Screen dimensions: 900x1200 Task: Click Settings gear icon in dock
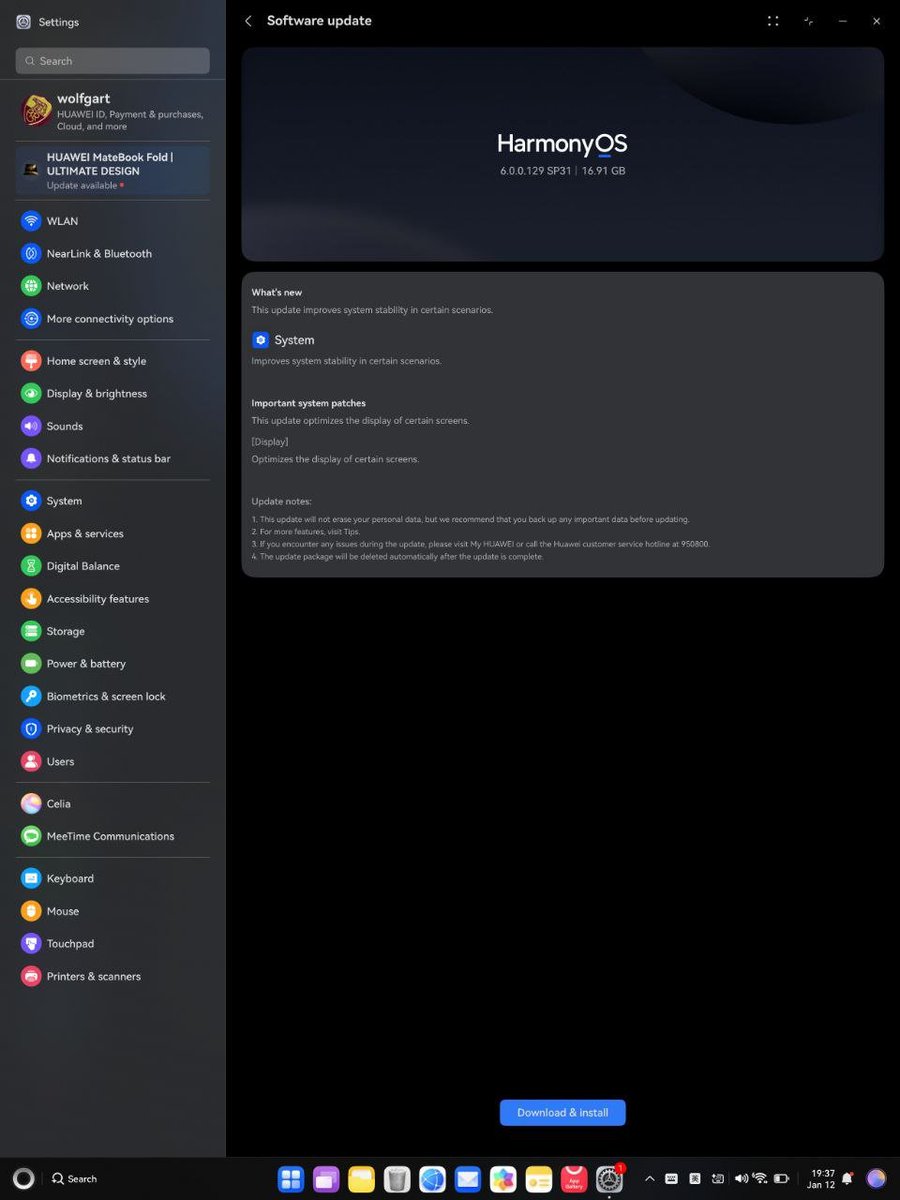point(609,1179)
